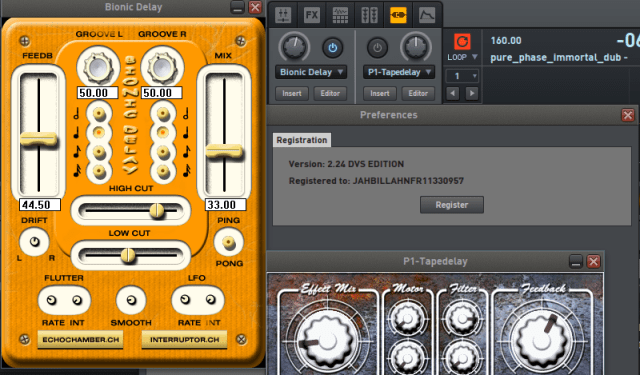Screen dimensions: 640x375
Task: Click the LFO RATE knob
Action: (x=185, y=300)
